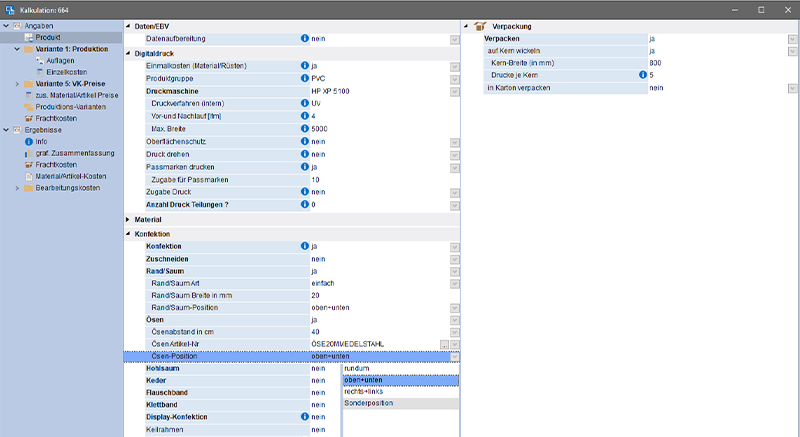Screen dimensions: 800x437
Task: Click info icon for Vor-und Nachlauf
Action: [x=305, y=116]
